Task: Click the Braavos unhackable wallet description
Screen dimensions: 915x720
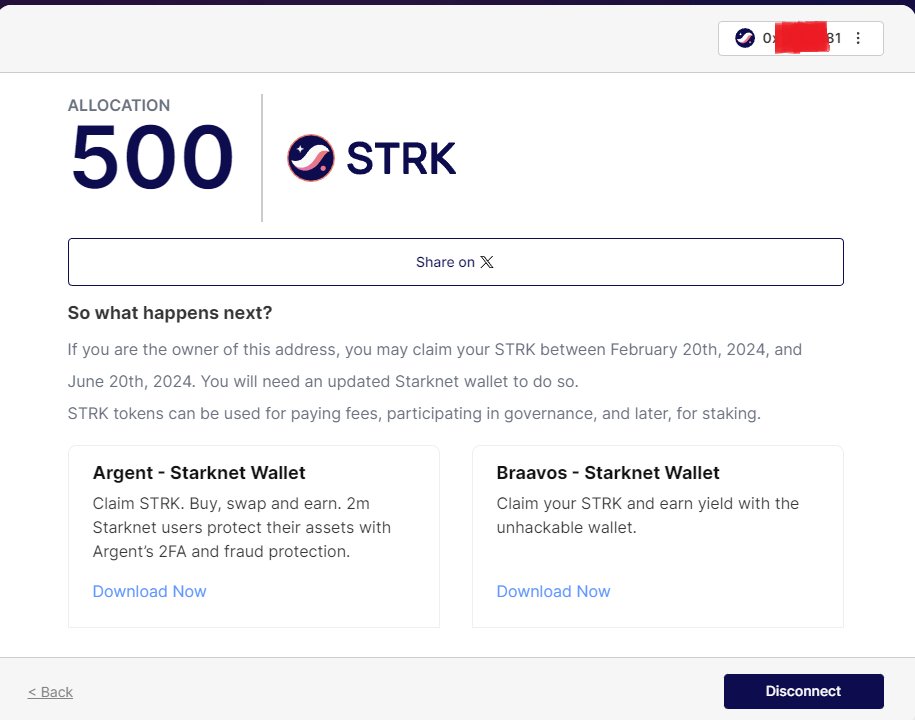Action: coord(648,515)
